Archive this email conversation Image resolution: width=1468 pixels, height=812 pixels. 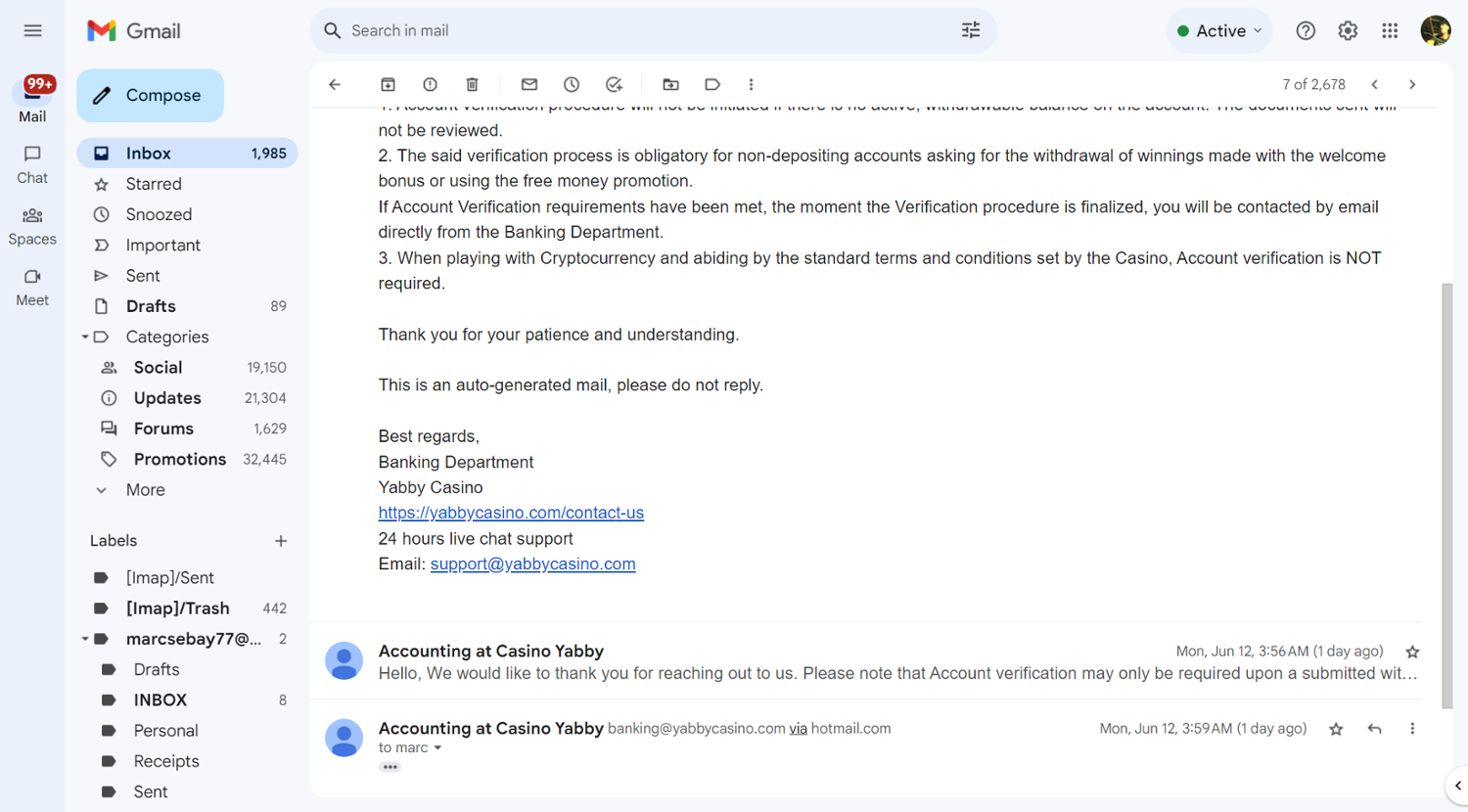point(388,85)
